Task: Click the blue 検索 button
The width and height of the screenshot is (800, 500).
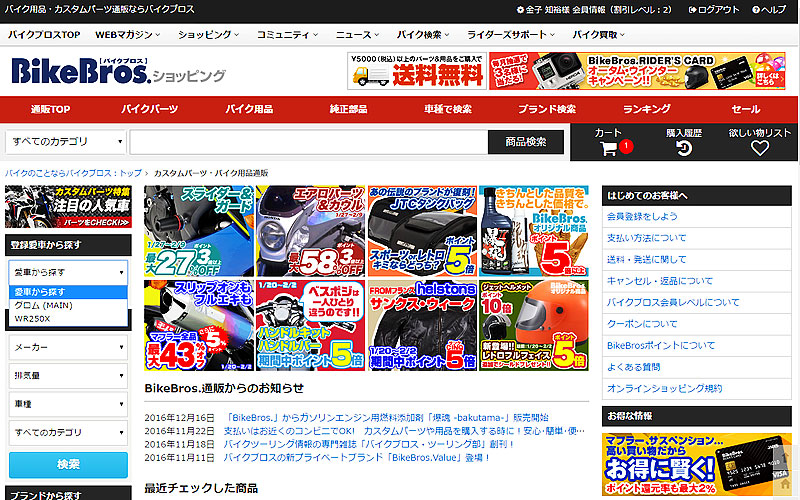Action: tap(68, 465)
